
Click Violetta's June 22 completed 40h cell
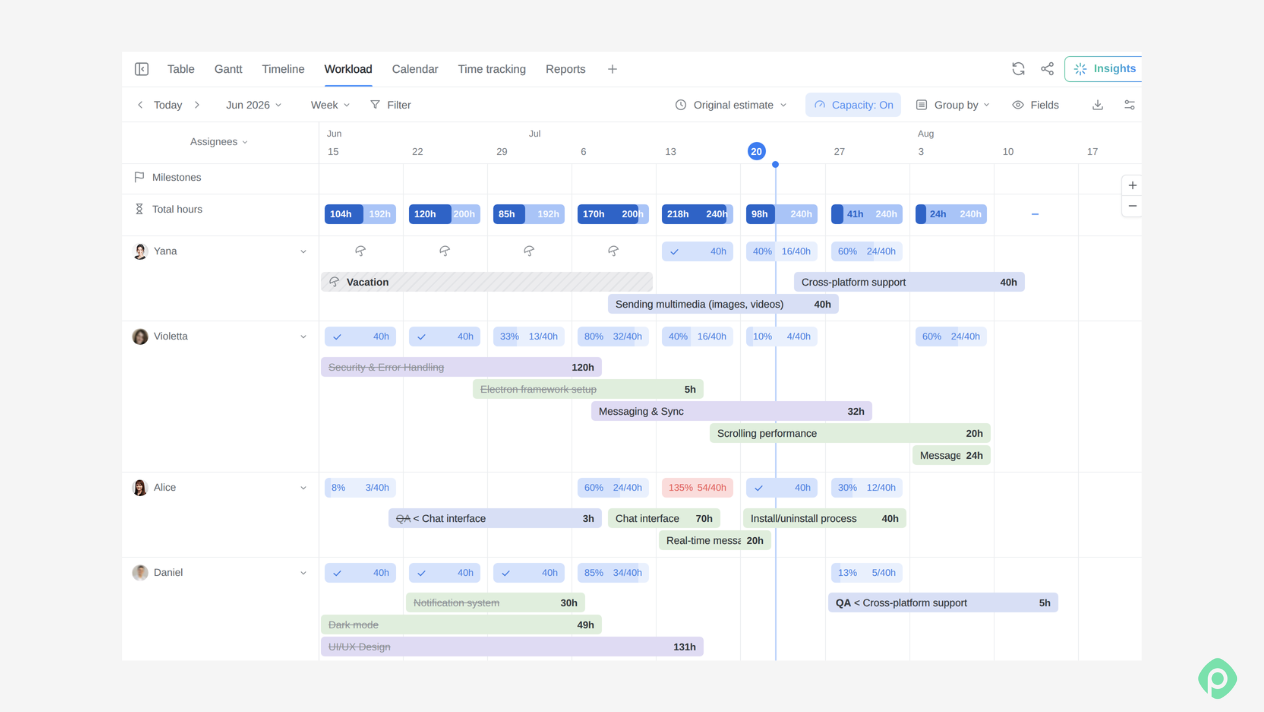(x=444, y=336)
